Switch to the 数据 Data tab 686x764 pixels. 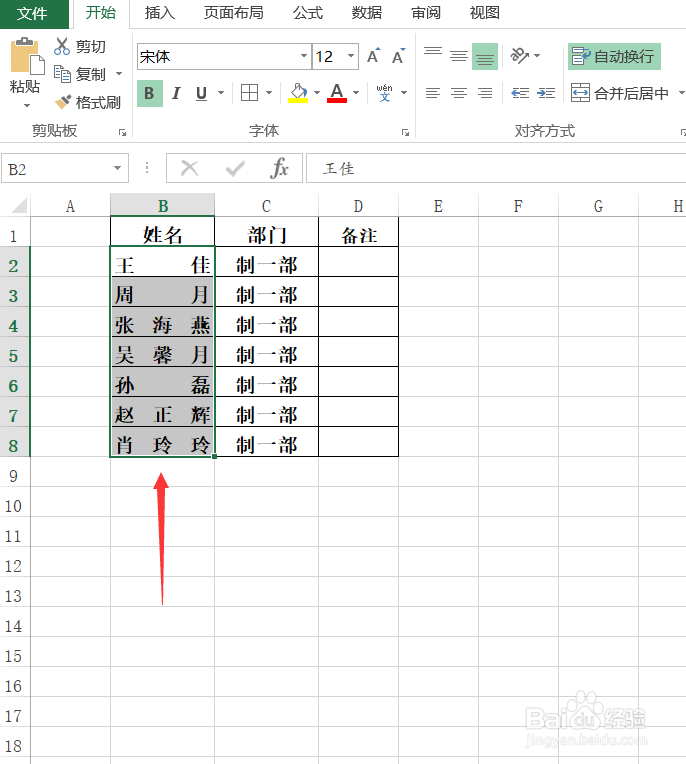pyautogui.click(x=367, y=13)
